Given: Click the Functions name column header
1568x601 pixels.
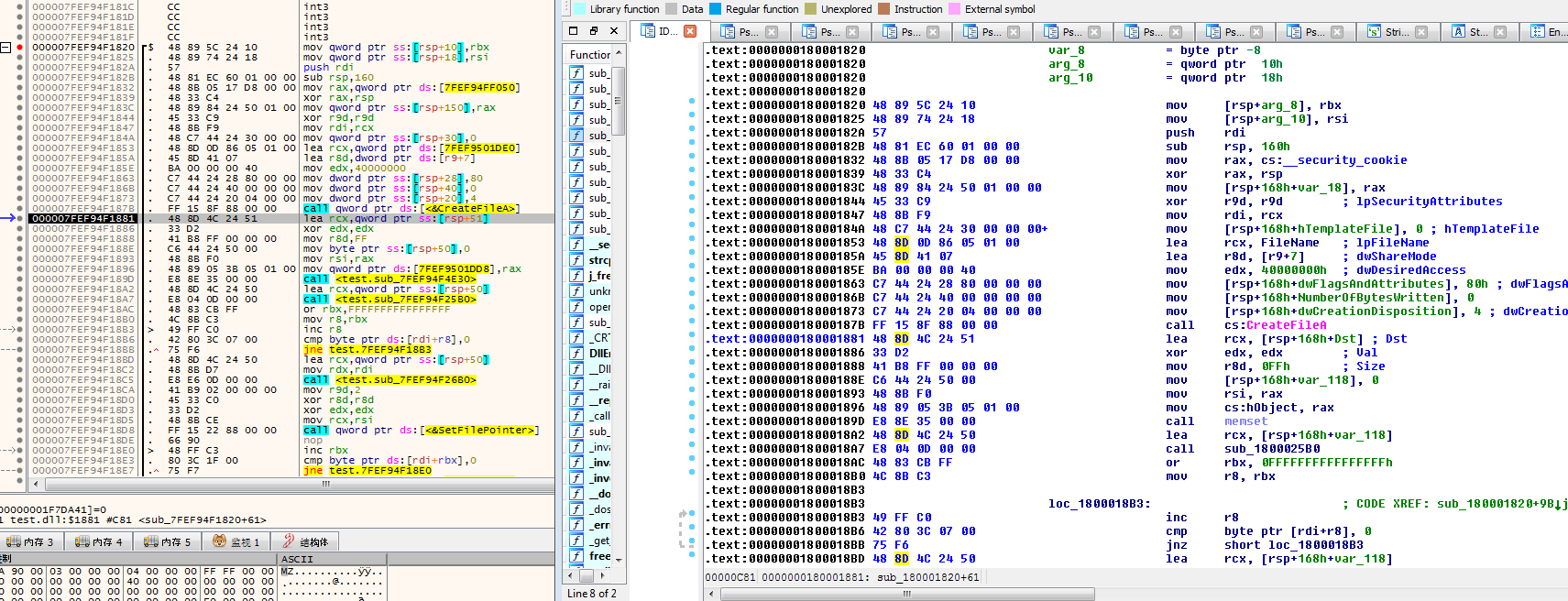Looking at the screenshot, I should (x=589, y=55).
